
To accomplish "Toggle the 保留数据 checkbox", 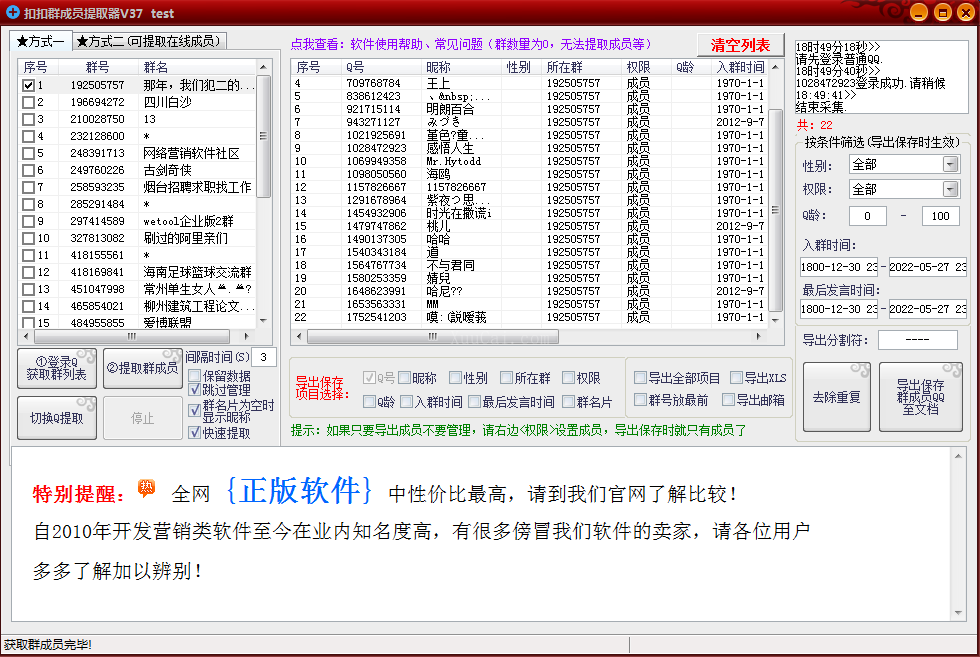I will click(194, 376).
